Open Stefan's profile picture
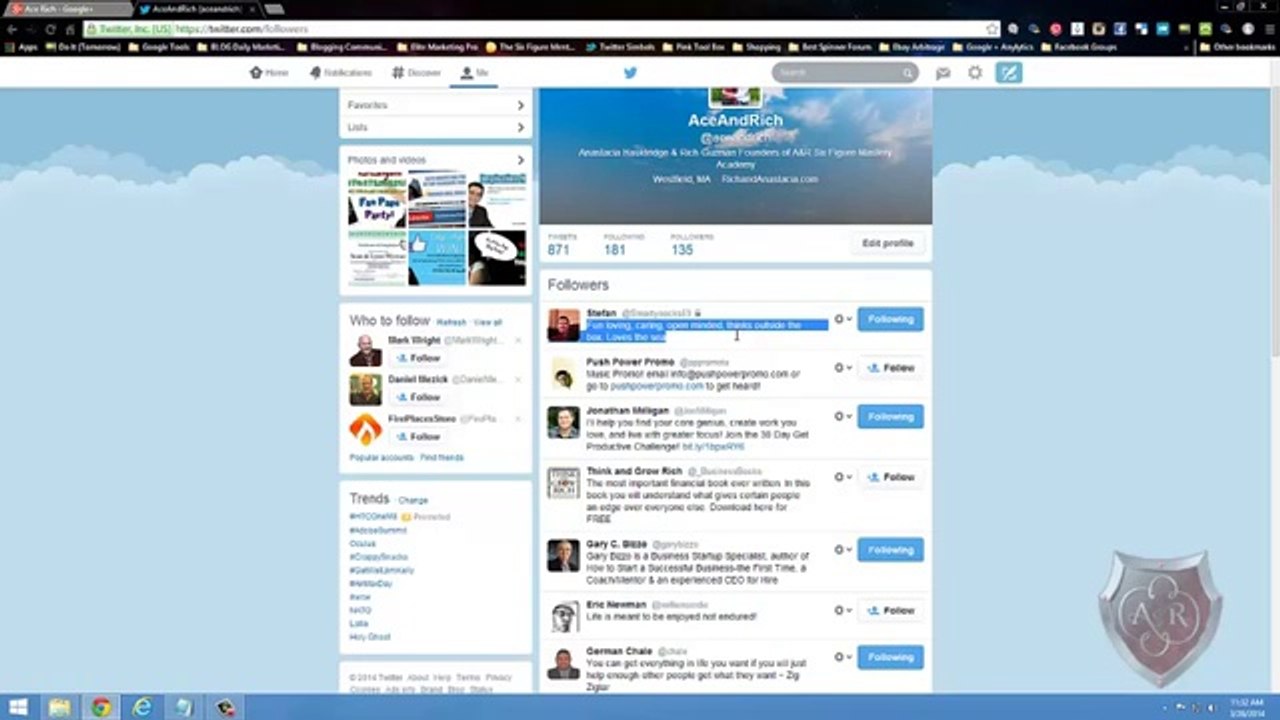The width and height of the screenshot is (1280, 720). click(x=563, y=325)
